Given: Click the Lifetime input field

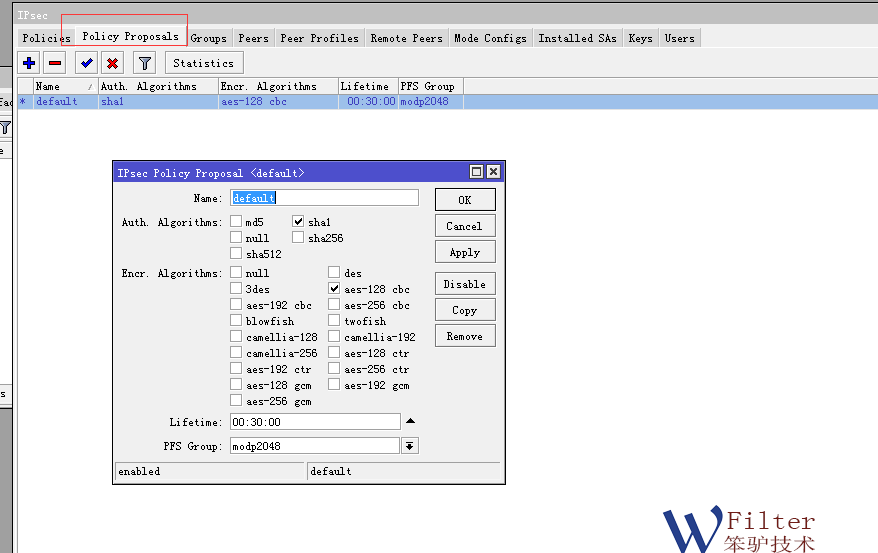Looking at the screenshot, I should [x=314, y=422].
